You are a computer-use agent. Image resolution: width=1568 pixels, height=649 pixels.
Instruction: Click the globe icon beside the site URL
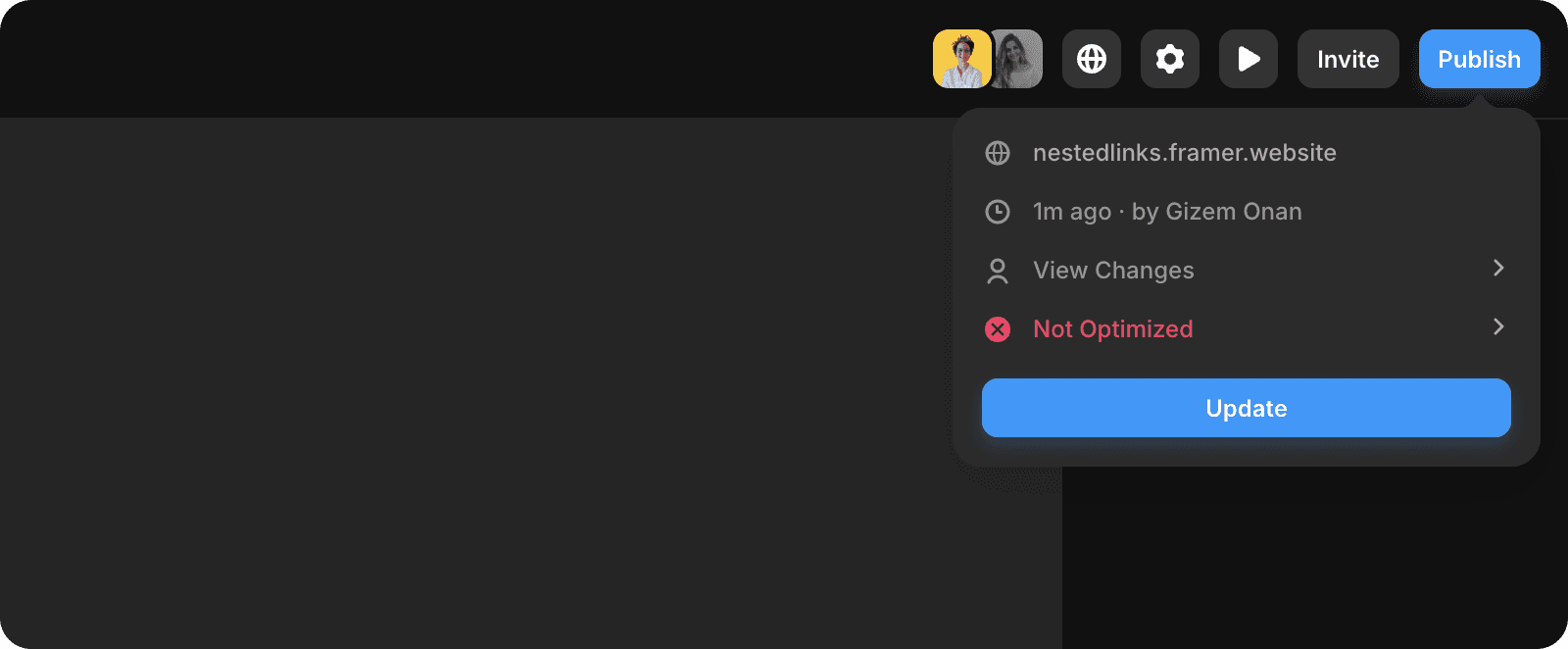[998, 153]
